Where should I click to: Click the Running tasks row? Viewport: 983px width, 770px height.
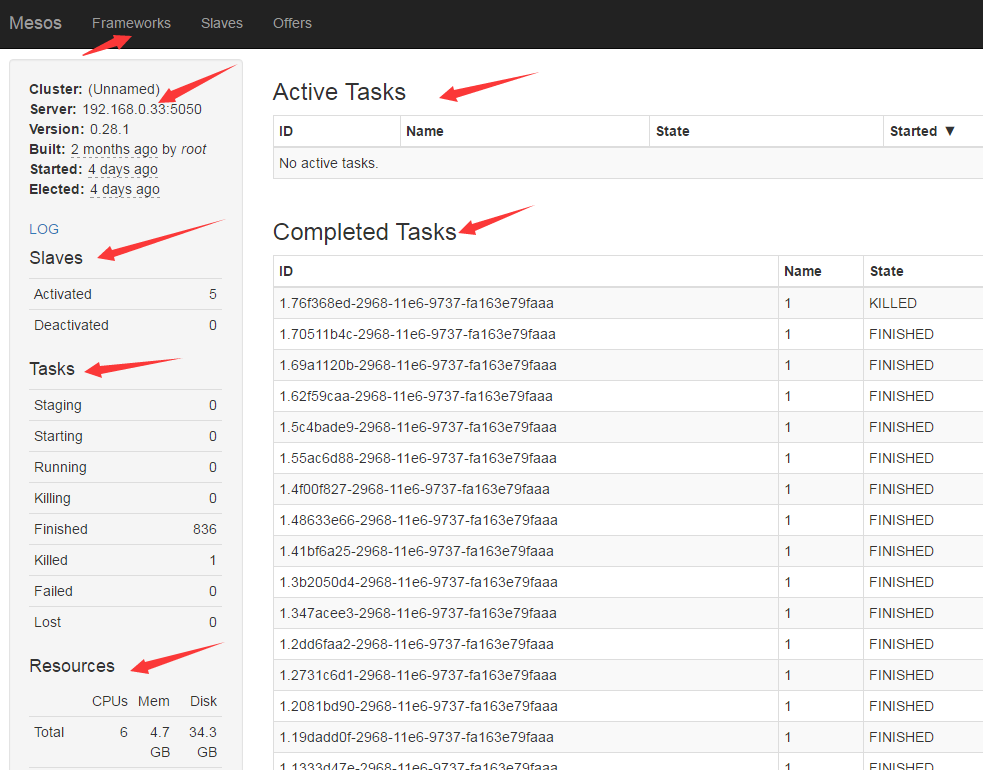[125, 467]
